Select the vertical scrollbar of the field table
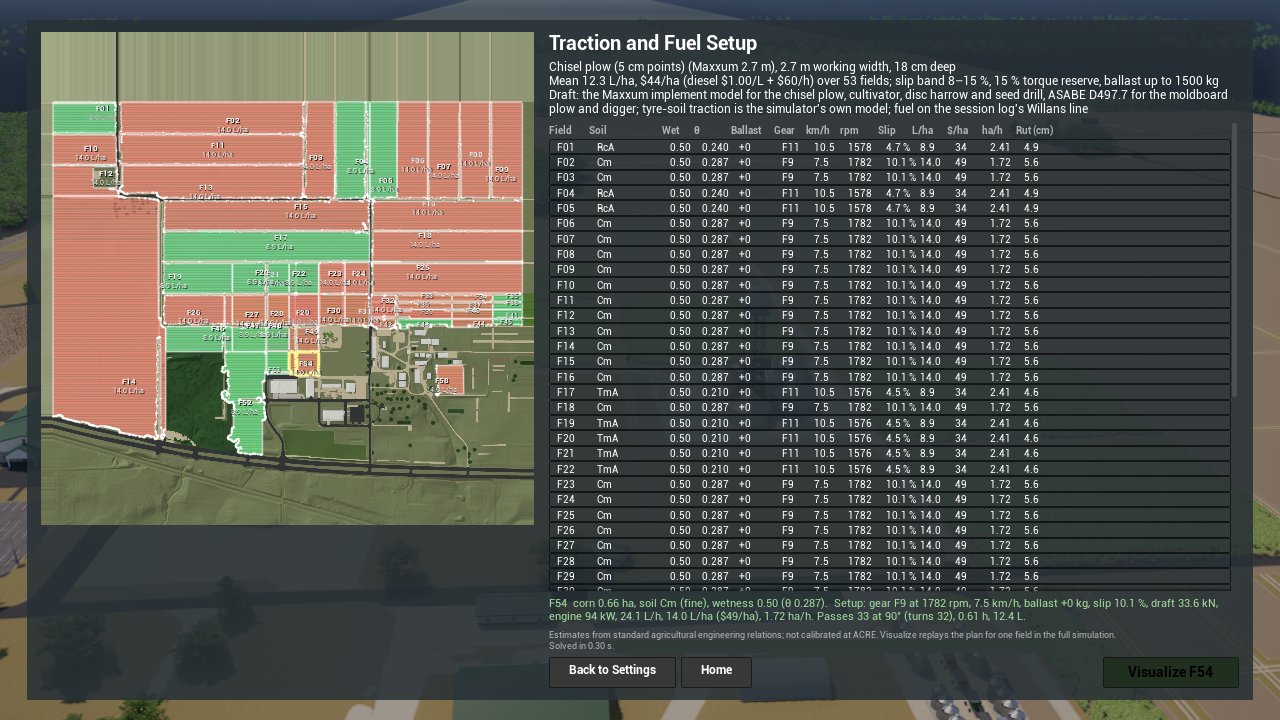Viewport: 1280px width, 720px height. click(x=1235, y=259)
